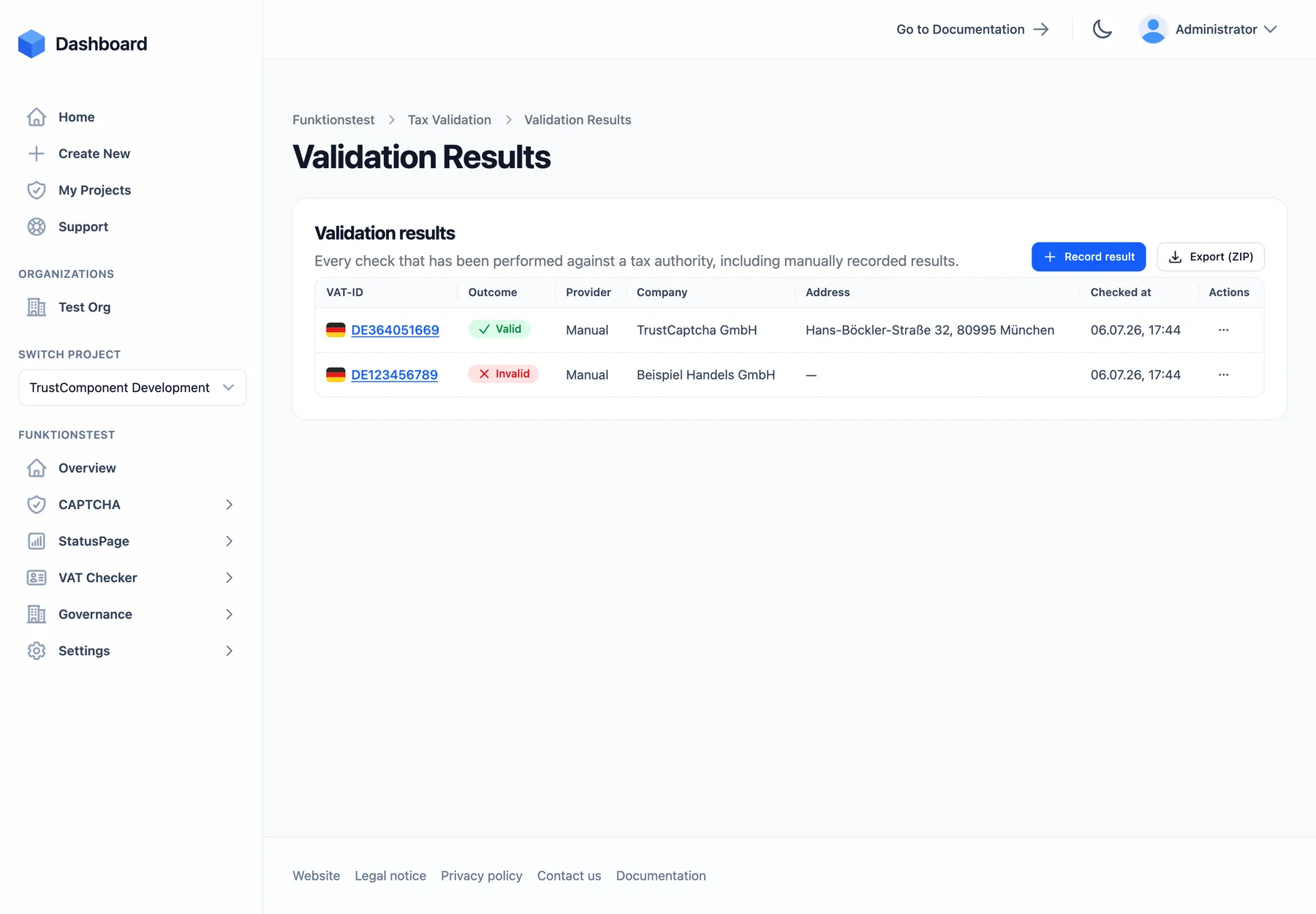Expand the Governance submenu chevron

point(230,614)
